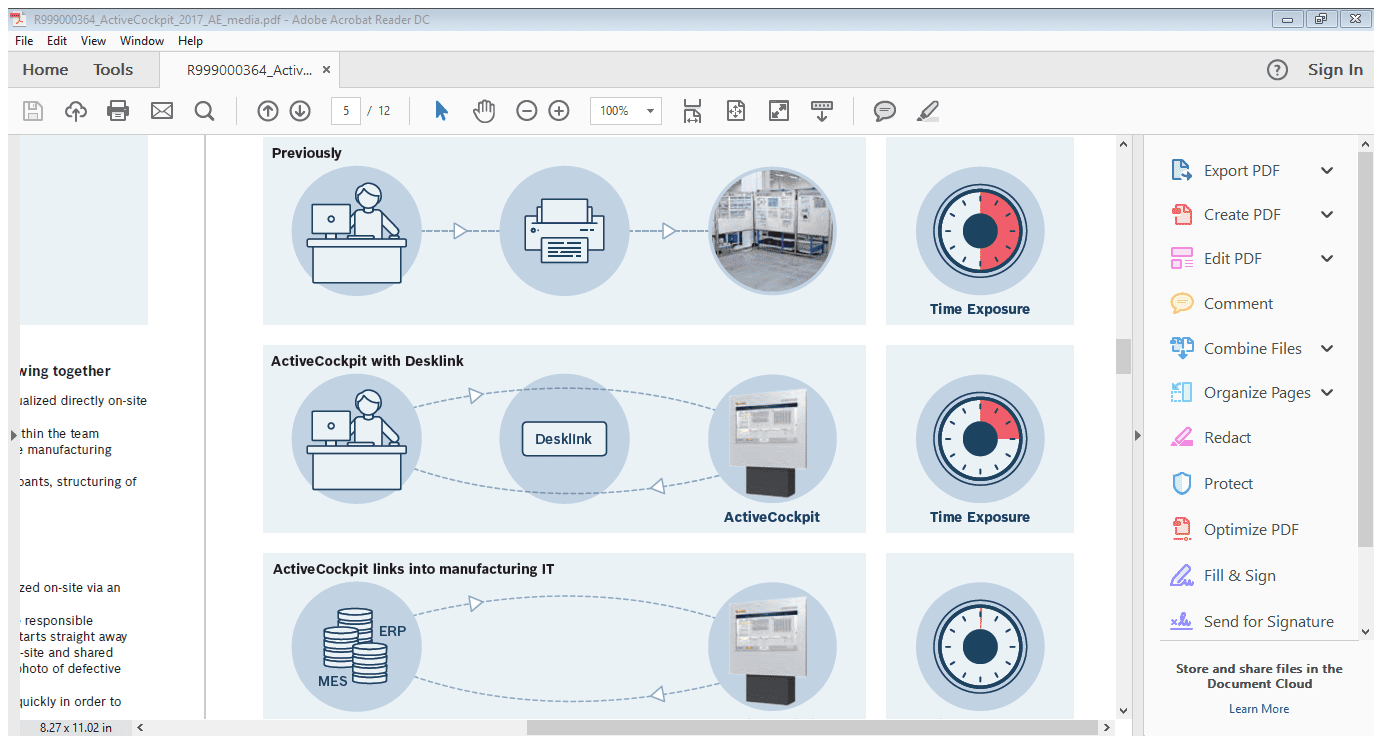Click the fit one full page icon

pos(736,111)
